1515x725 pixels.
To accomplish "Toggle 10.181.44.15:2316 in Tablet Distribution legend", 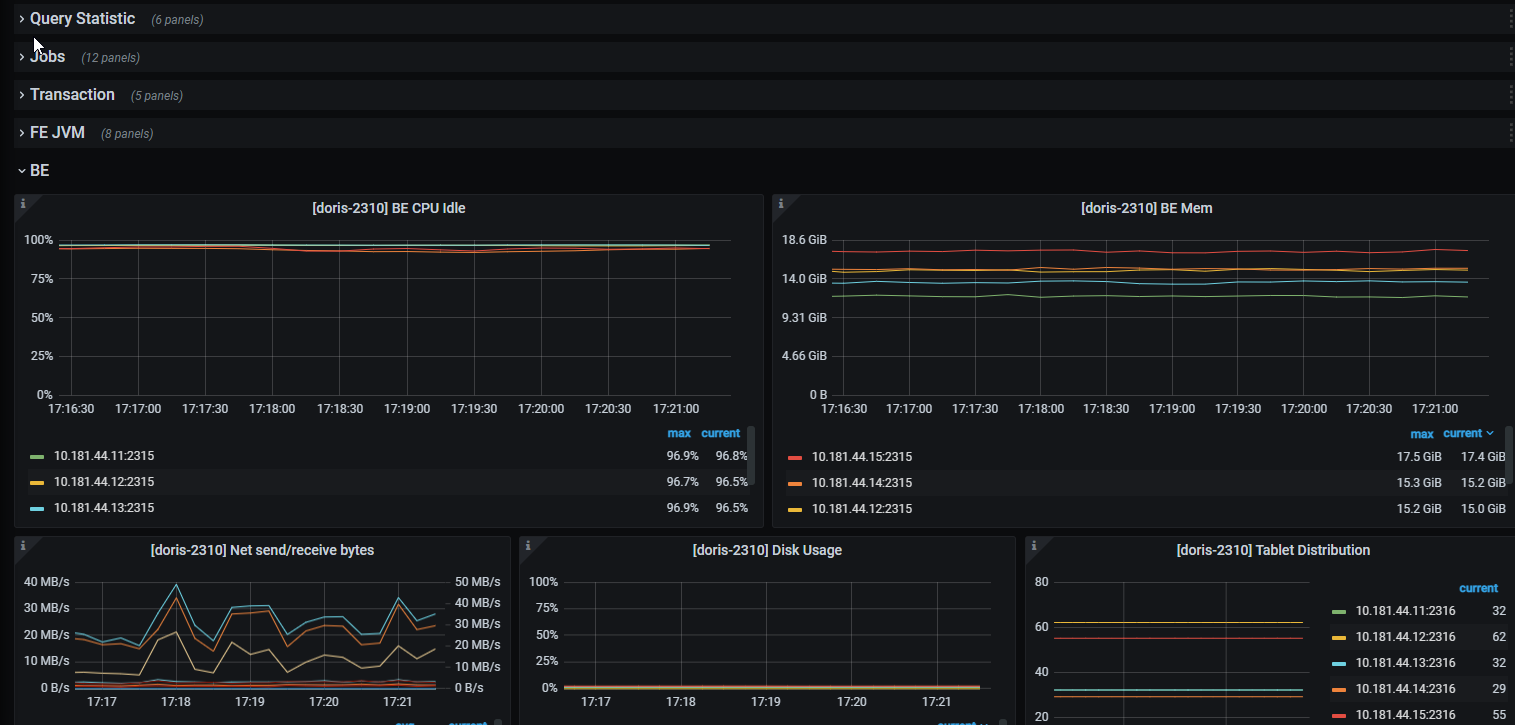I will [x=1405, y=715].
